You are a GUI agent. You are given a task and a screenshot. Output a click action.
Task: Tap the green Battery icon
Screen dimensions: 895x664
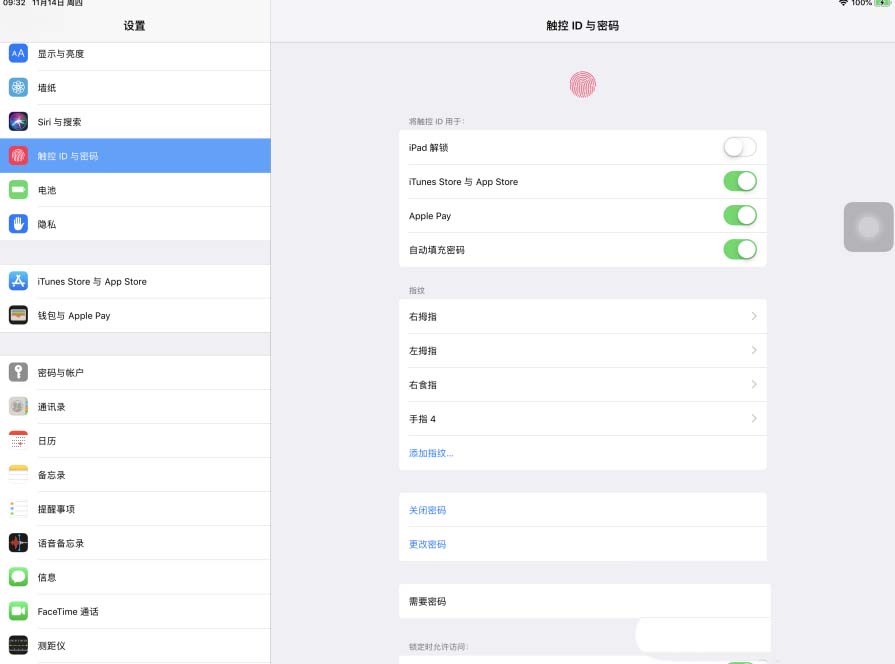coord(18,190)
